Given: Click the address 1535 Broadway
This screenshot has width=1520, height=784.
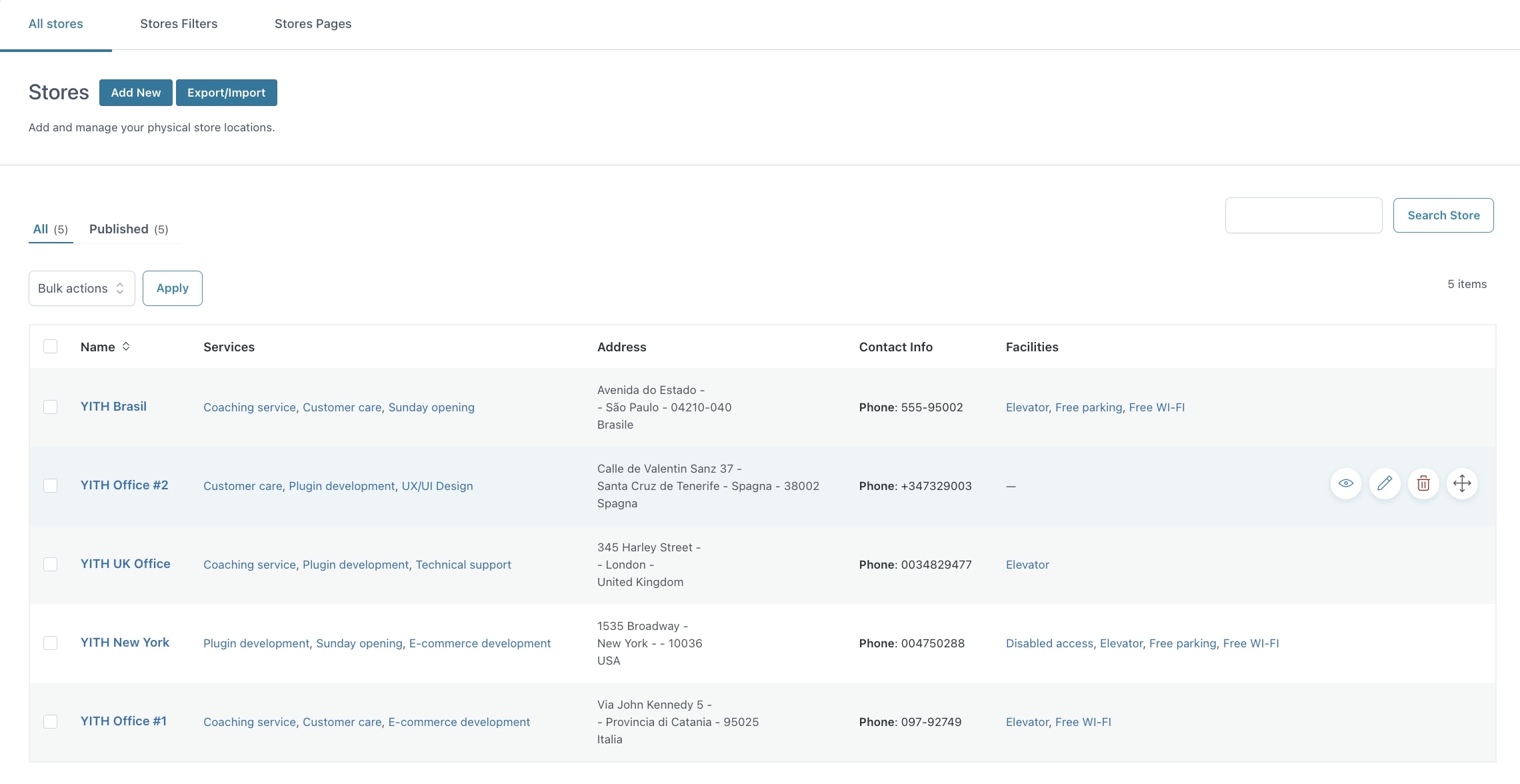Looking at the screenshot, I should pyautogui.click(x=638, y=626).
